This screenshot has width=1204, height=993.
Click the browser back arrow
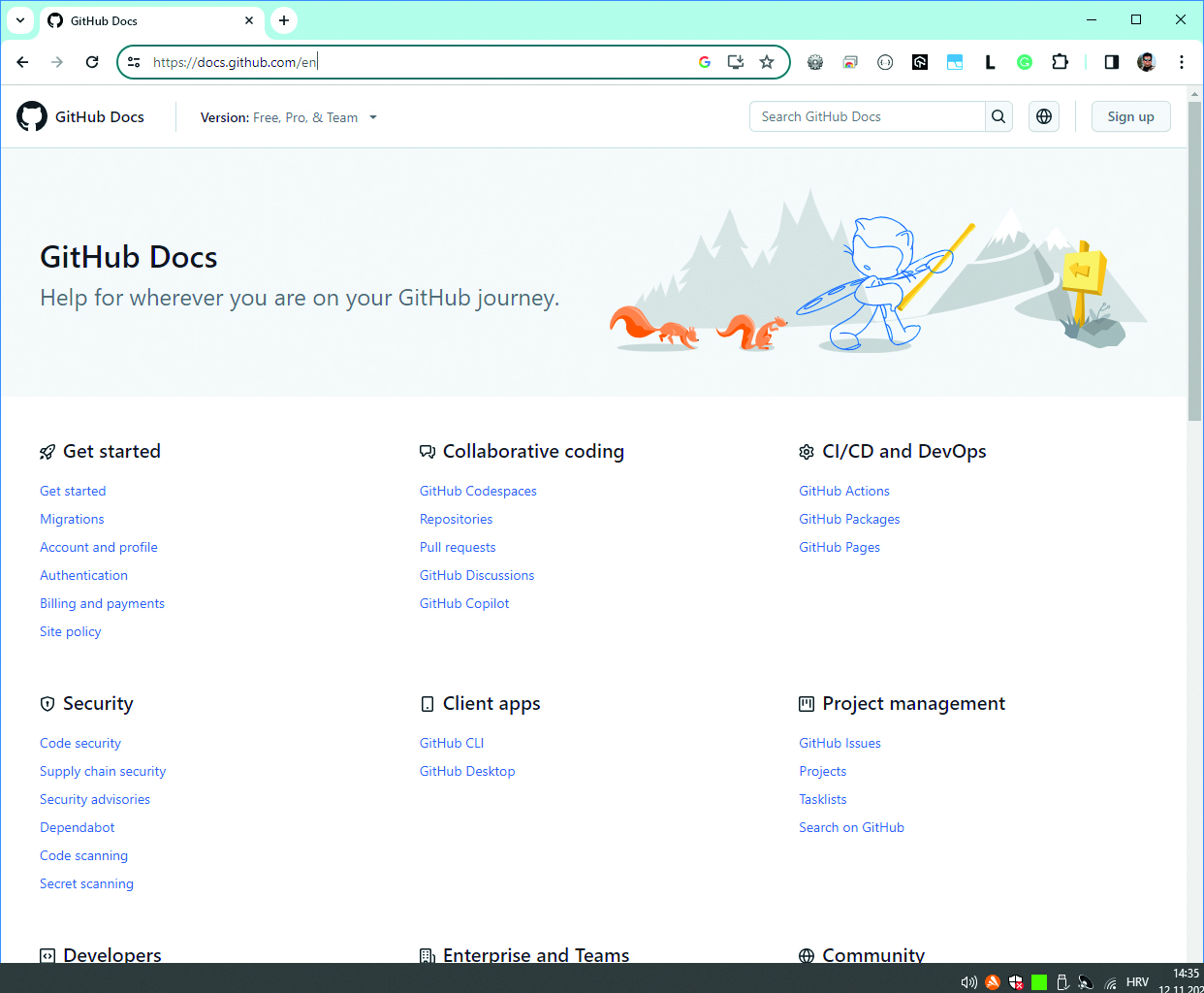(x=23, y=62)
